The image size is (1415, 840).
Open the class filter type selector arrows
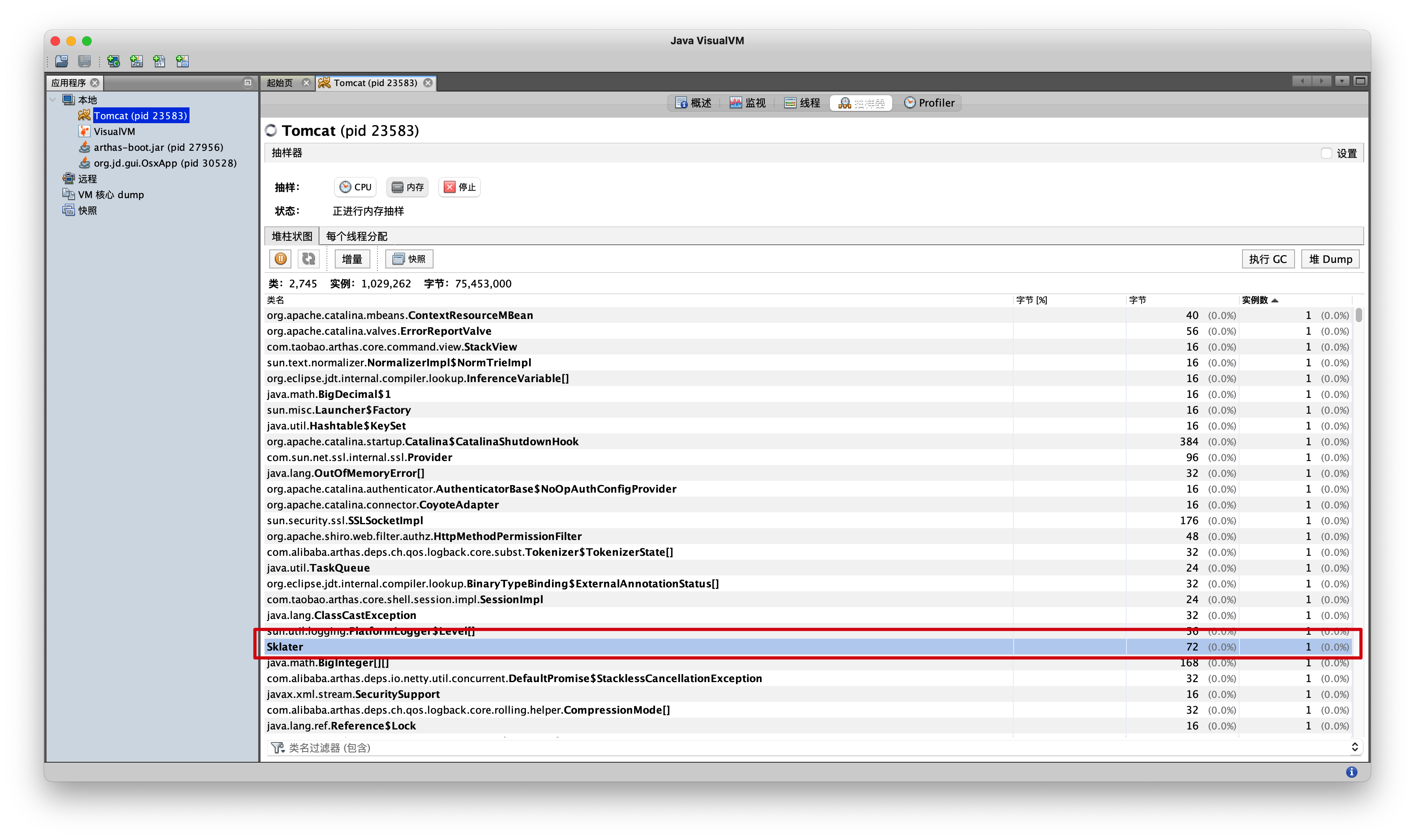pos(1355,747)
